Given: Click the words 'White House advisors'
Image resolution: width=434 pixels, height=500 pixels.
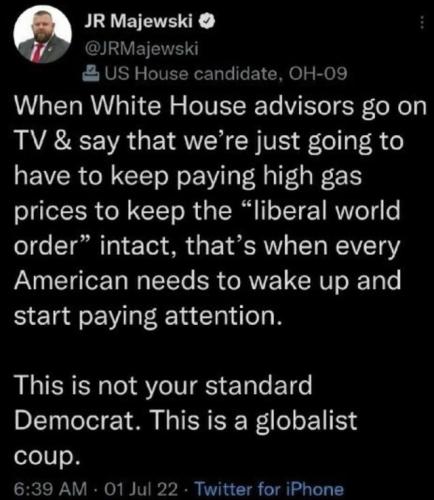Looking at the screenshot, I should [x=222, y=106].
